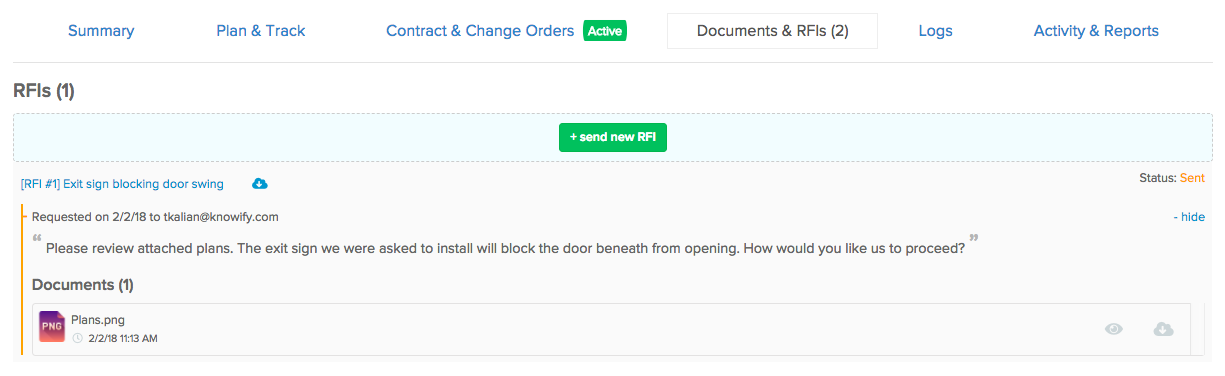Click the RFIs (1) section heading

coord(44,91)
